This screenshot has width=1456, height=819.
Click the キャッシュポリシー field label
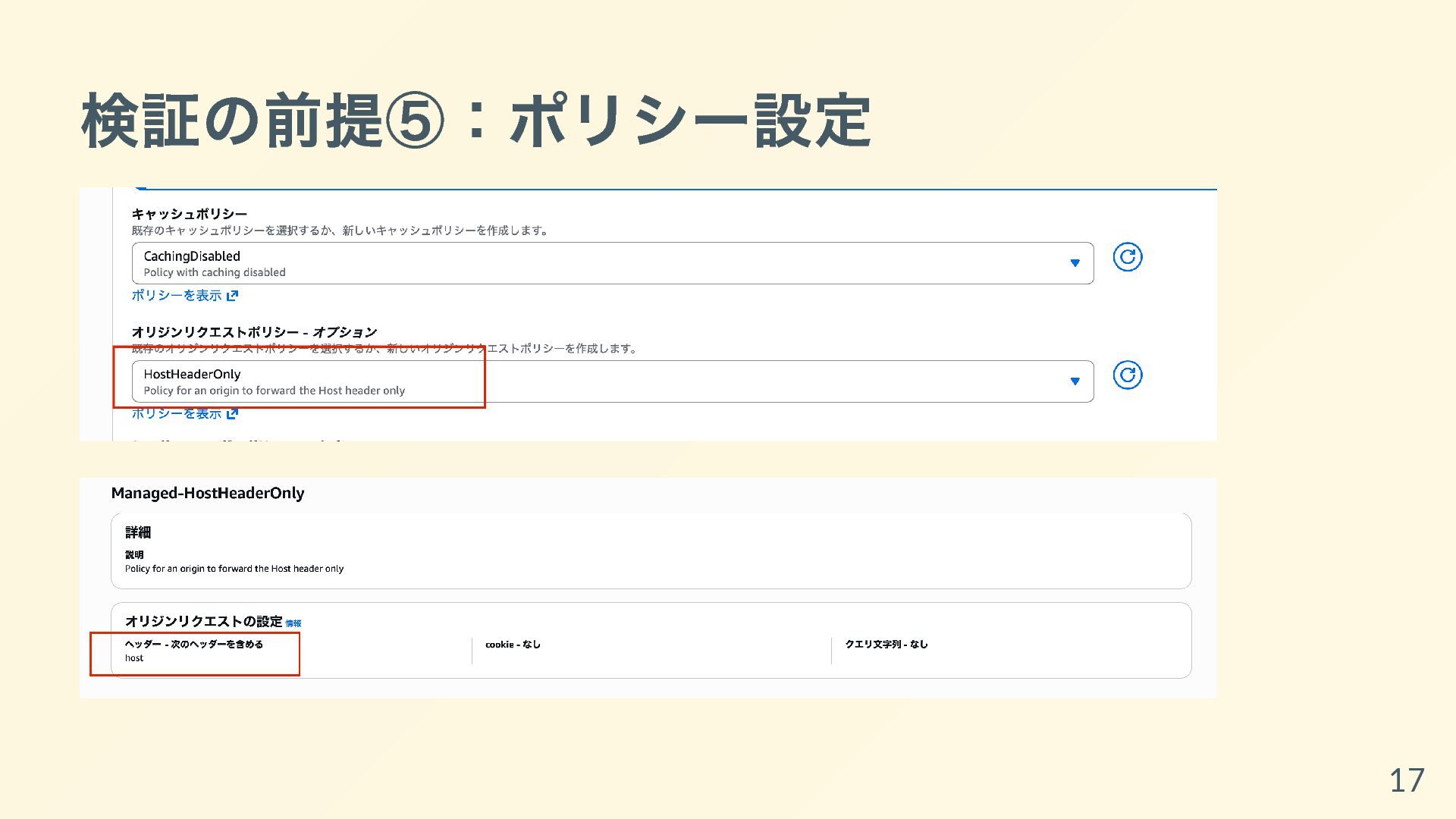point(189,214)
